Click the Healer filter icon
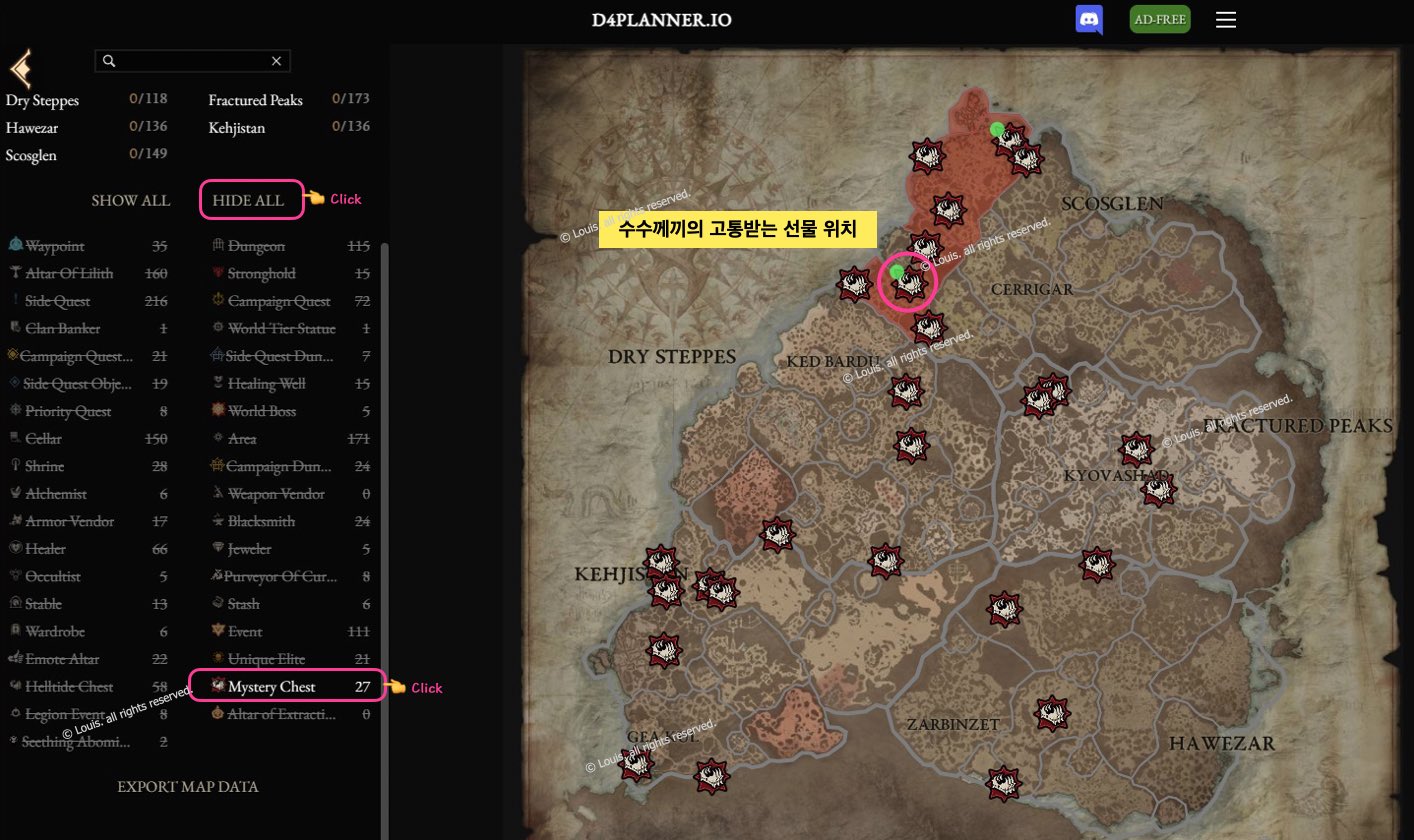The height and width of the screenshot is (840, 1414). click(15, 548)
